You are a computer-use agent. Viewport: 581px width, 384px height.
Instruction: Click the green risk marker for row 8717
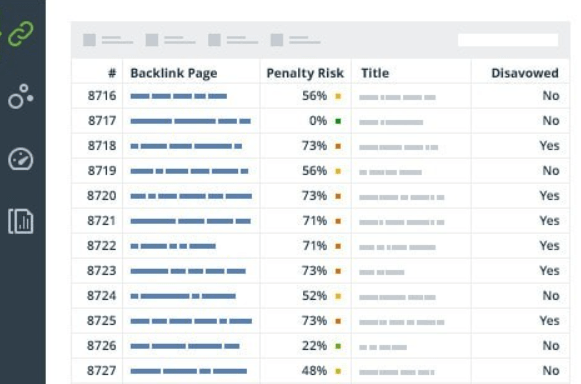[x=338, y=121]
